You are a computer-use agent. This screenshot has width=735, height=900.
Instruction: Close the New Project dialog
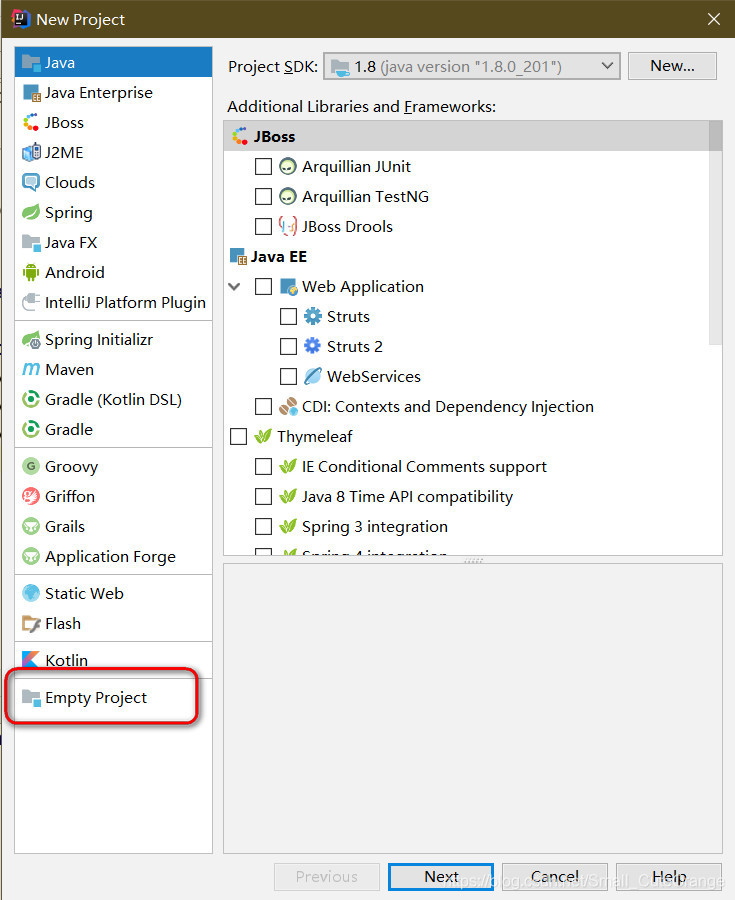[x=714, y=19]
